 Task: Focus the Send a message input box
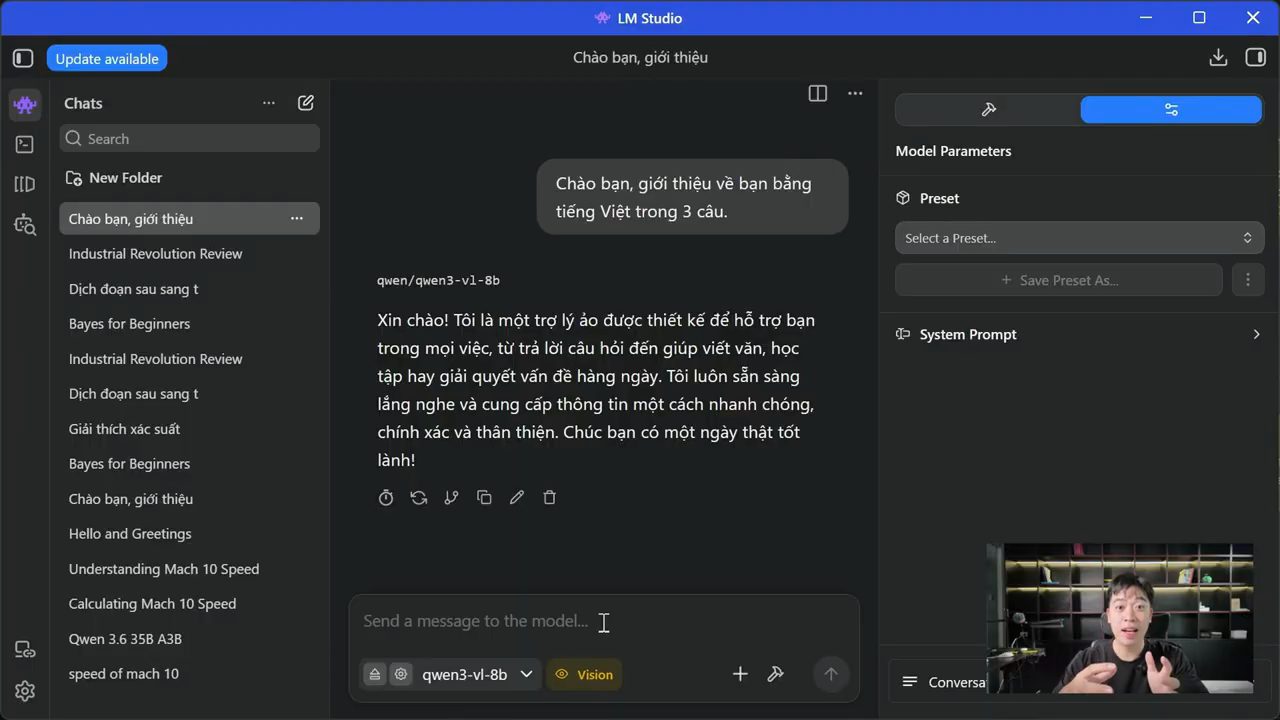604,621
